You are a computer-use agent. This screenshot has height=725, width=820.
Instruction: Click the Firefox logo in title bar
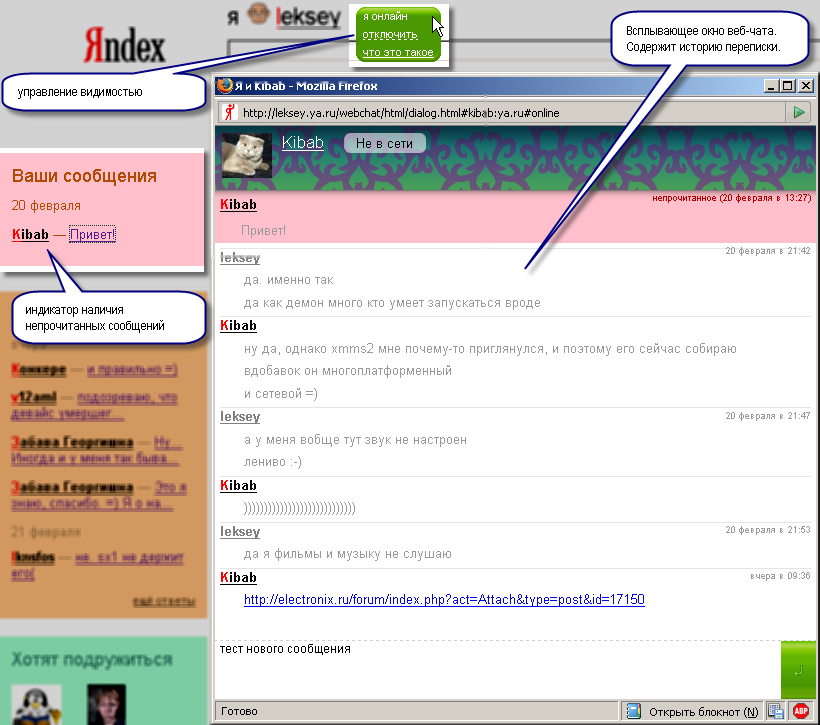click(x=224, y=86)
